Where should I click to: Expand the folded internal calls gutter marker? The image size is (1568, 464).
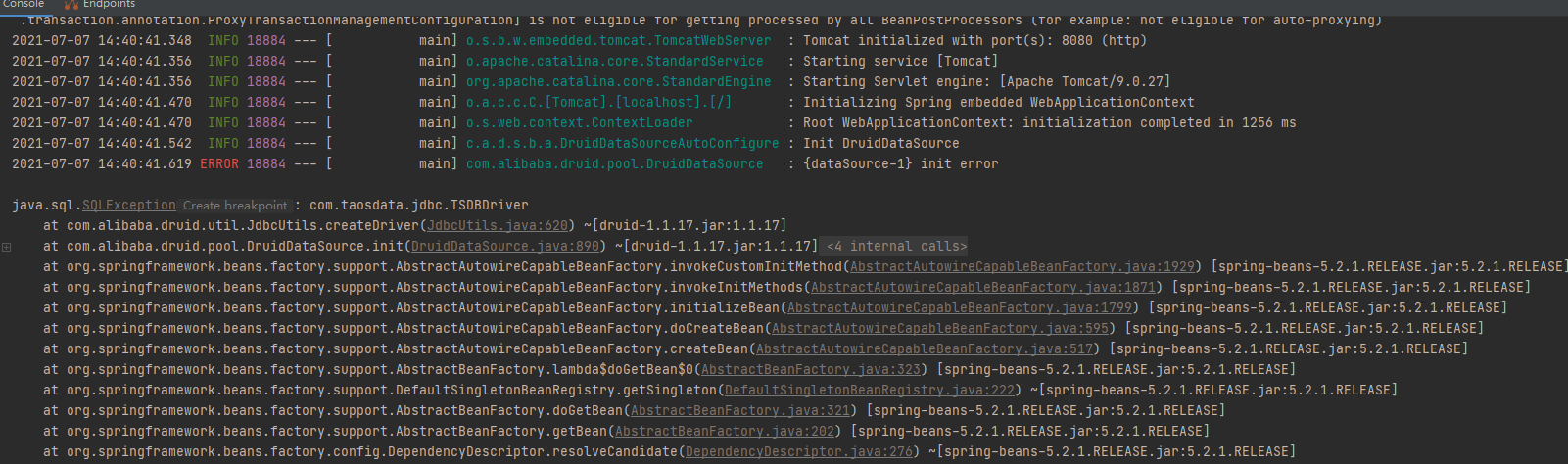[6, 247]
